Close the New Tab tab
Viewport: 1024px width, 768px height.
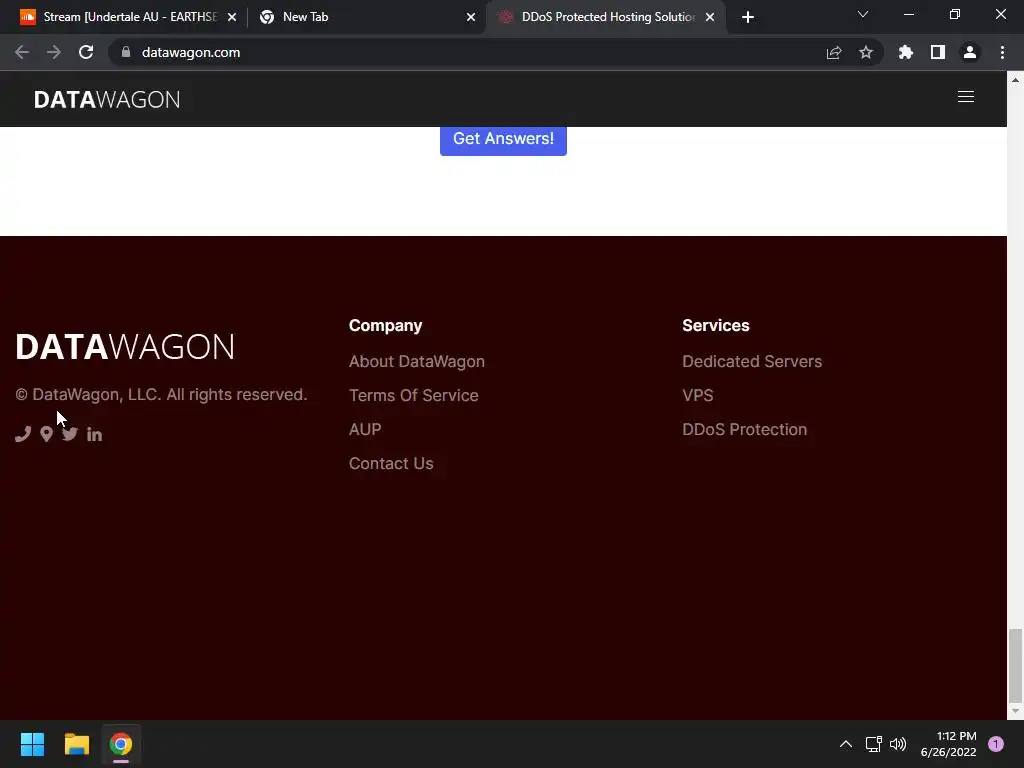(471, 18)
